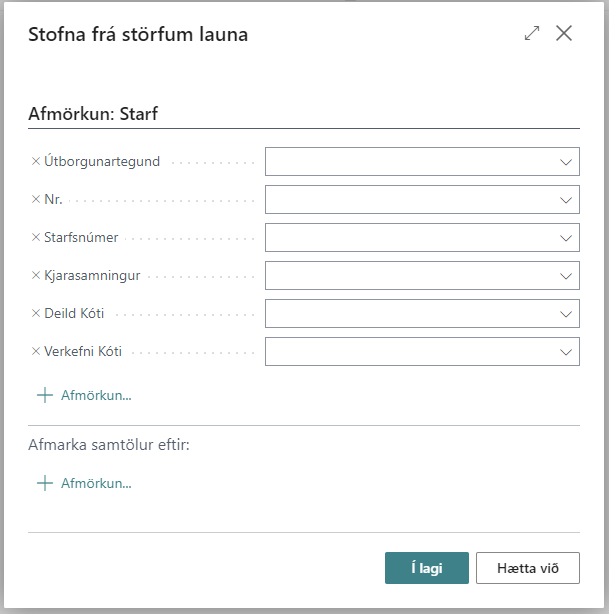The height and width of the screenshot is (614, 609).
Task: Remove the Kjarasamningur filter with its X icon
Action: point(36,276)
